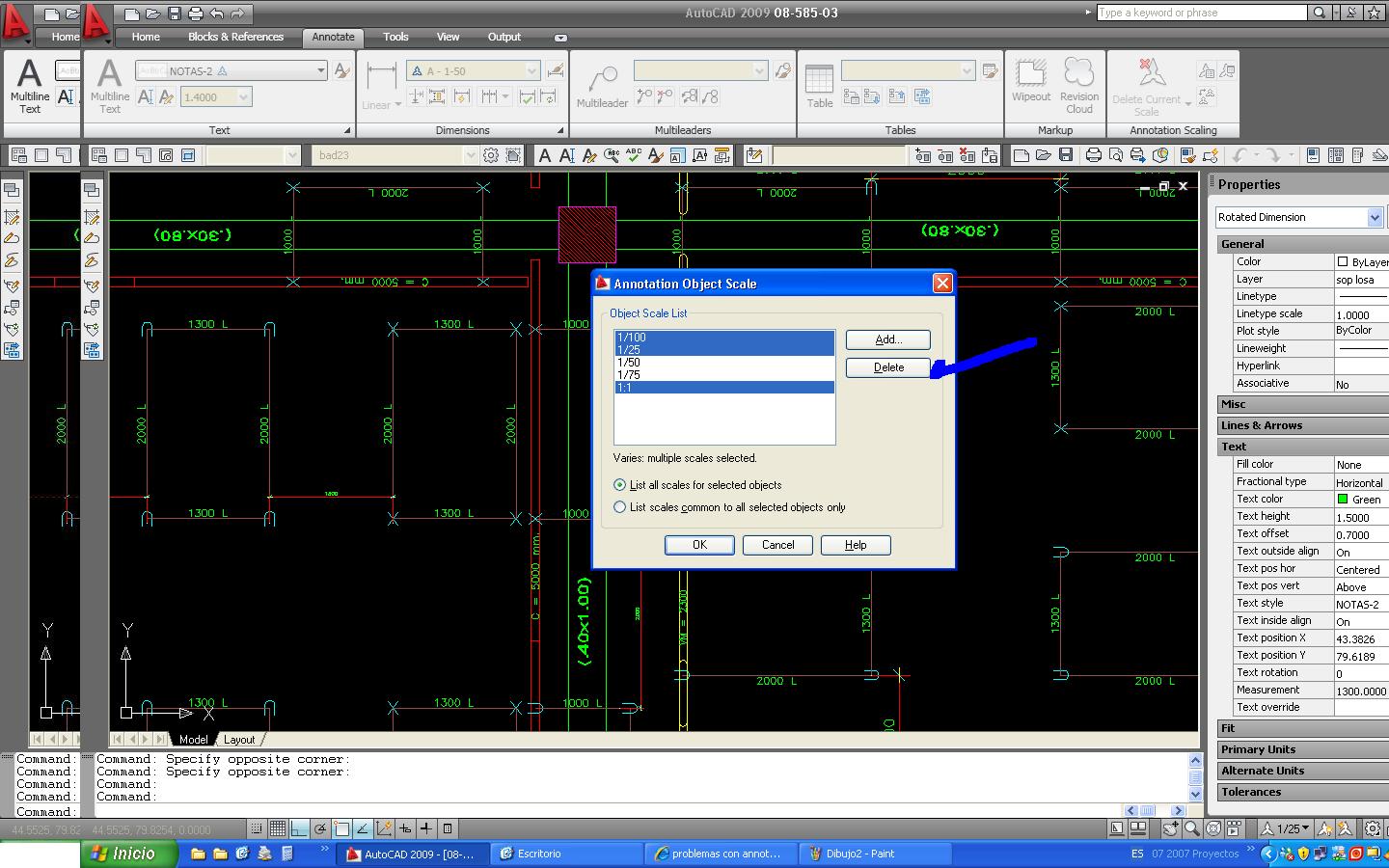Click the Table tool in Tables panel

tap(819, 86)
